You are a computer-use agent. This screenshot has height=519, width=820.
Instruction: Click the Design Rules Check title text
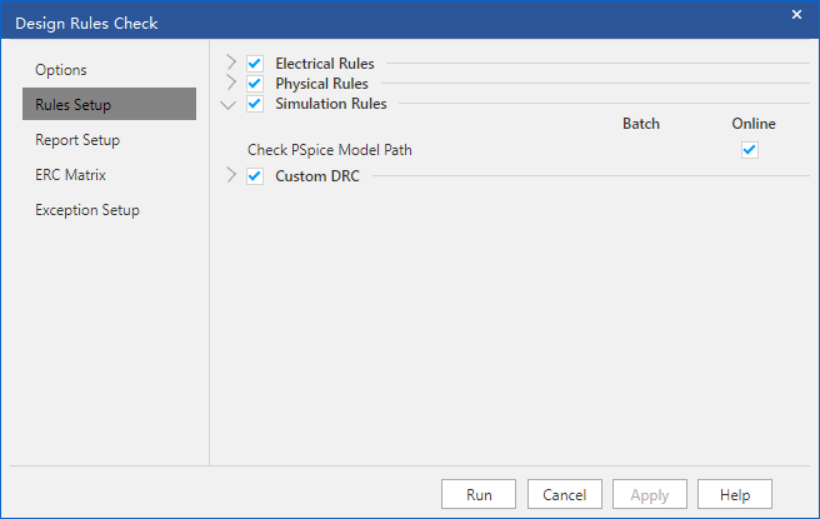(86, 24)
